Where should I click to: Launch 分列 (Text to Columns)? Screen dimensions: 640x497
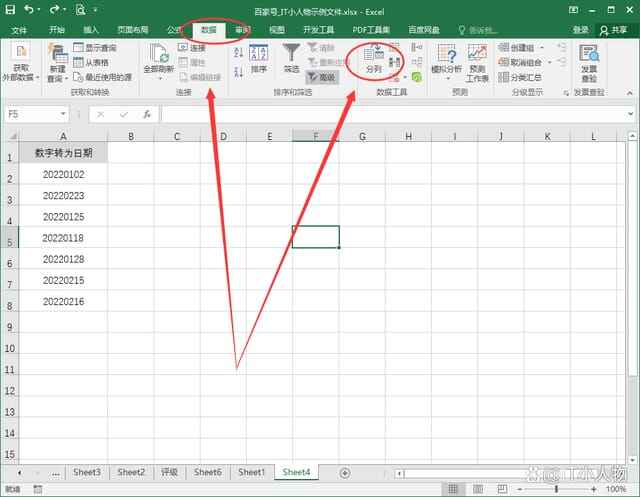click(x=373, y=59)
